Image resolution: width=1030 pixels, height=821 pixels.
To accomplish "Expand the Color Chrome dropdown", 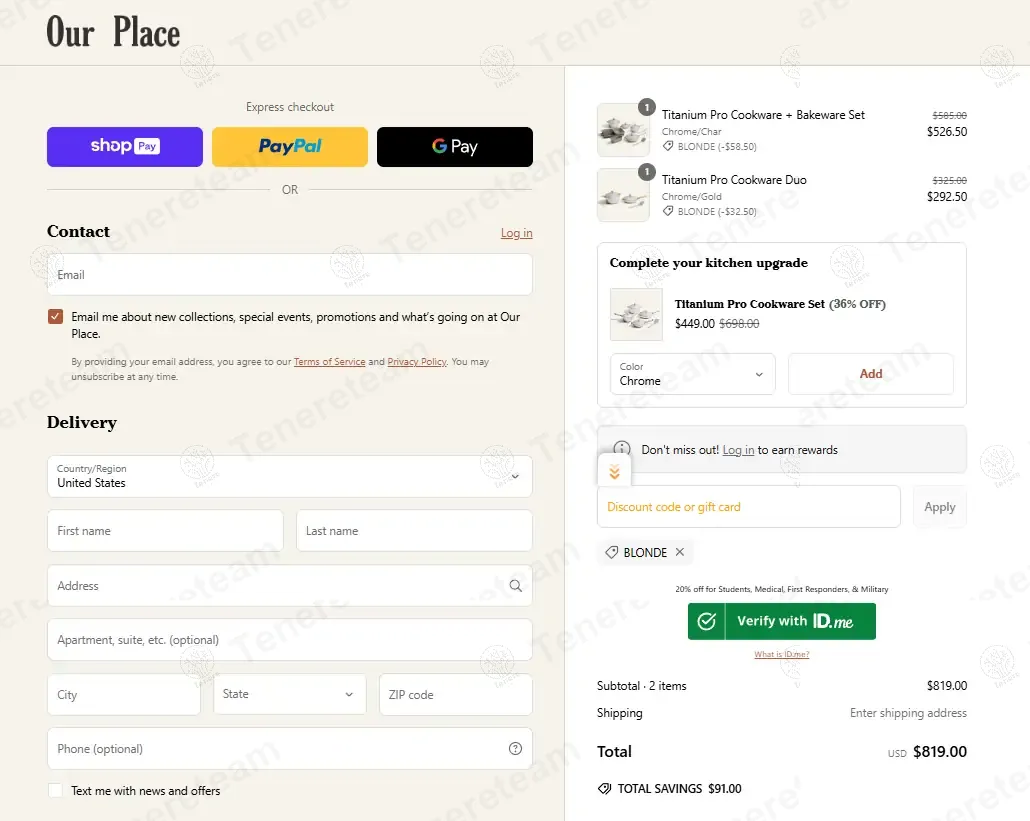I will [x=692, y=374].
